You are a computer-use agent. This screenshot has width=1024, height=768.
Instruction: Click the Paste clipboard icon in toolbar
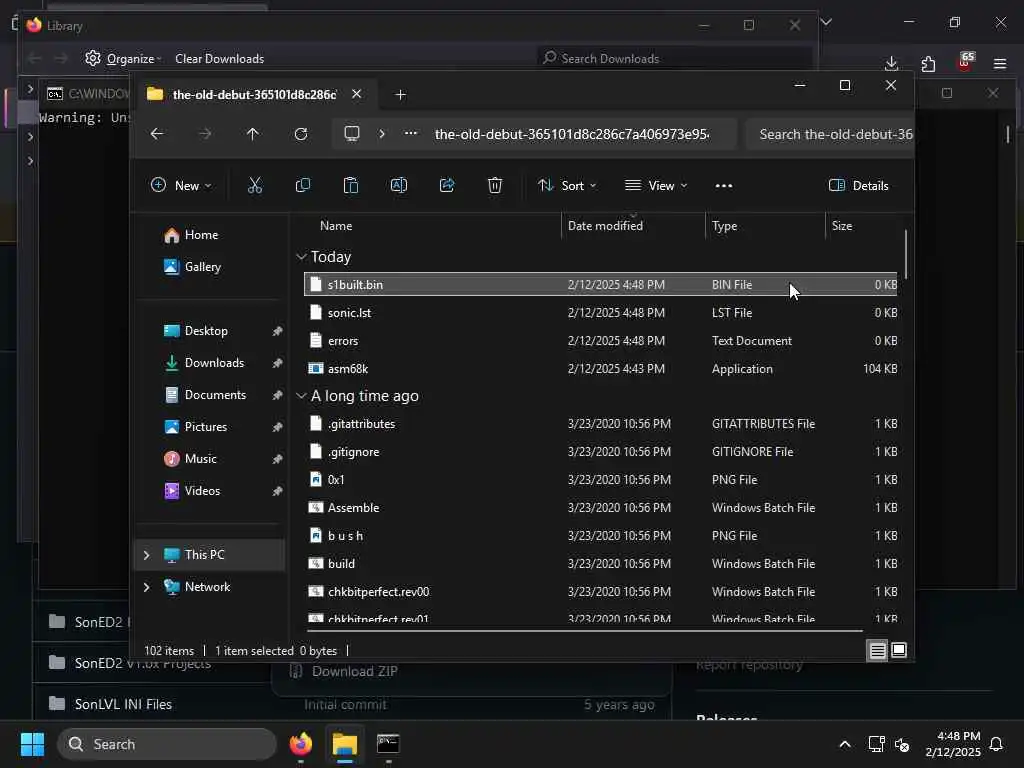click(351, 185)
